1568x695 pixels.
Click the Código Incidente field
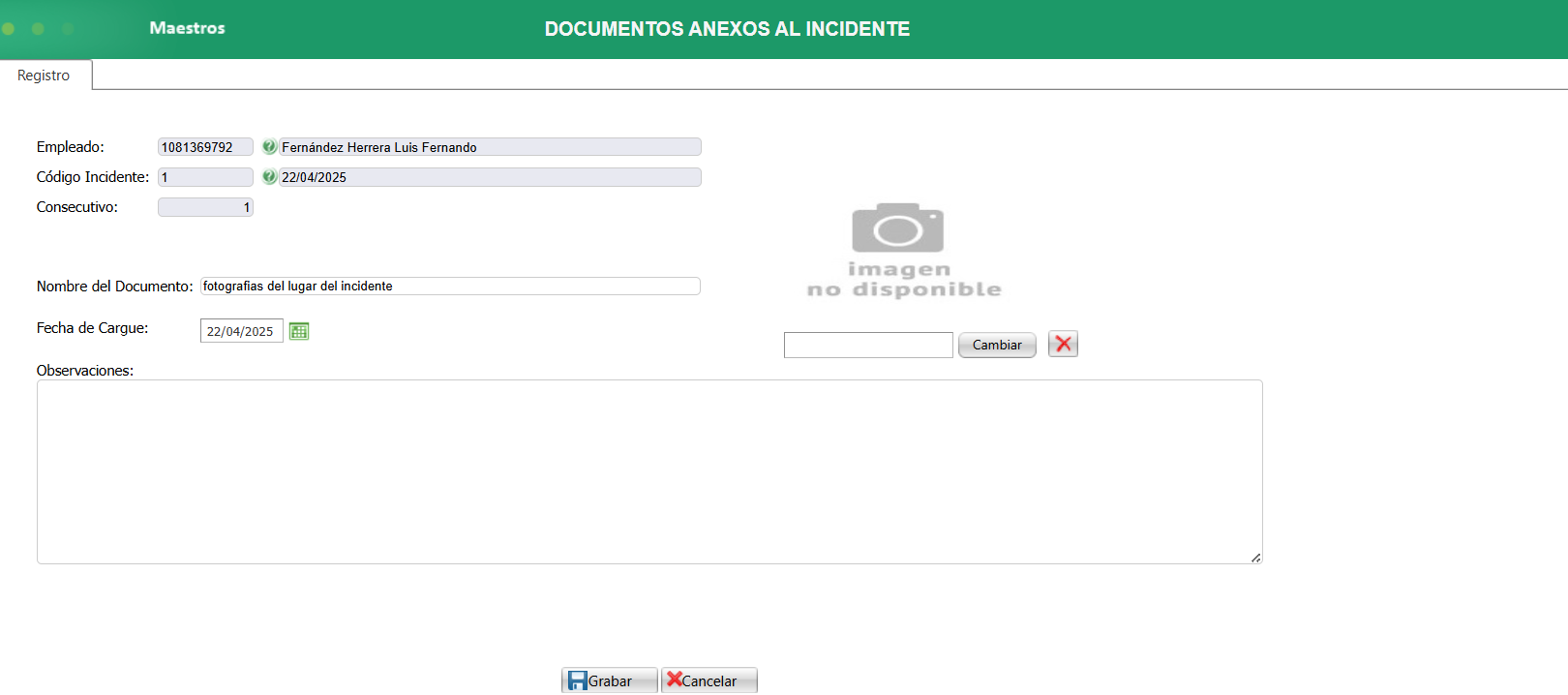pos(205,177)
